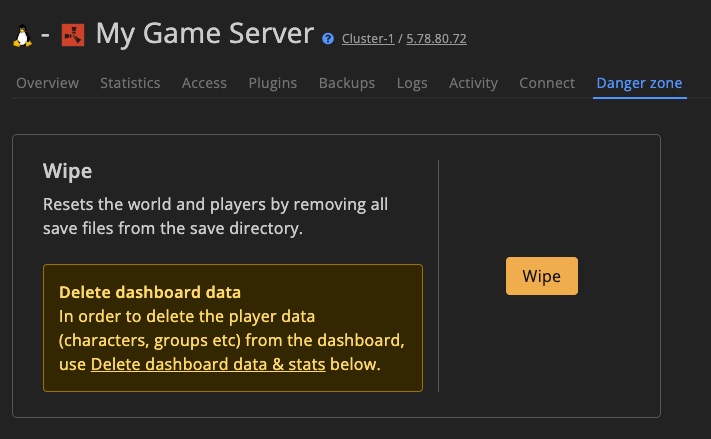The width and height of the screenshot is (711, 439).
Task: Select the Plugins tab
Action: pyautogui.click(x=273, y=83)
